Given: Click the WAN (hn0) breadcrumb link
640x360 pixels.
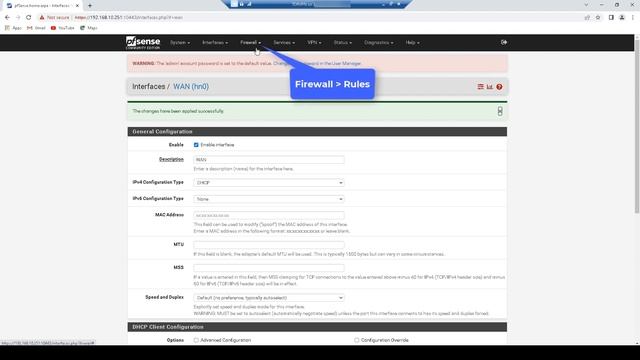Looking at the screenshot, I should point(191,87).
